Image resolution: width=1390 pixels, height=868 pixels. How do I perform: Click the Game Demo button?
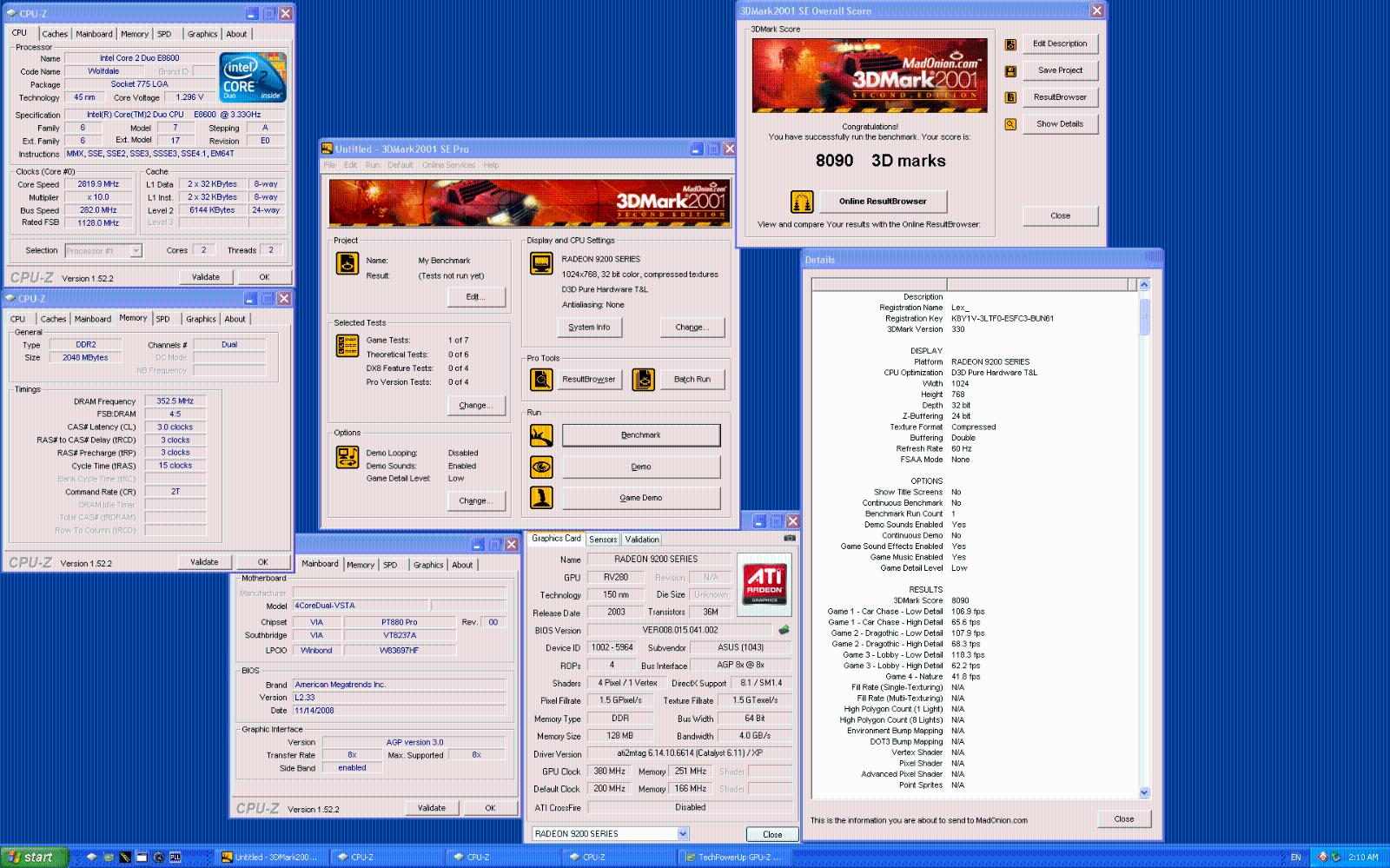coord(641,498)
